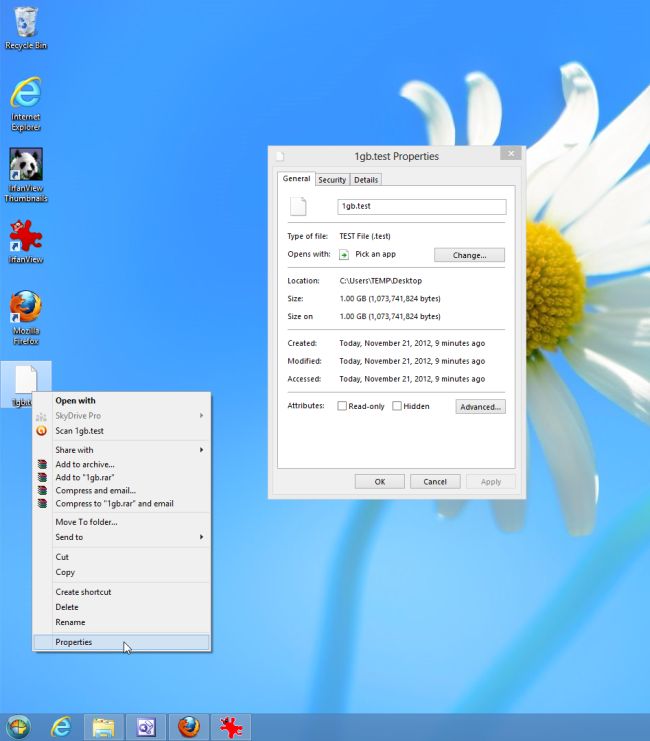Click the WinRAR icon beside Compress to "1gb.rar" and email
The width and height of the screenshot is (650, 741).
tap(42, 504)
